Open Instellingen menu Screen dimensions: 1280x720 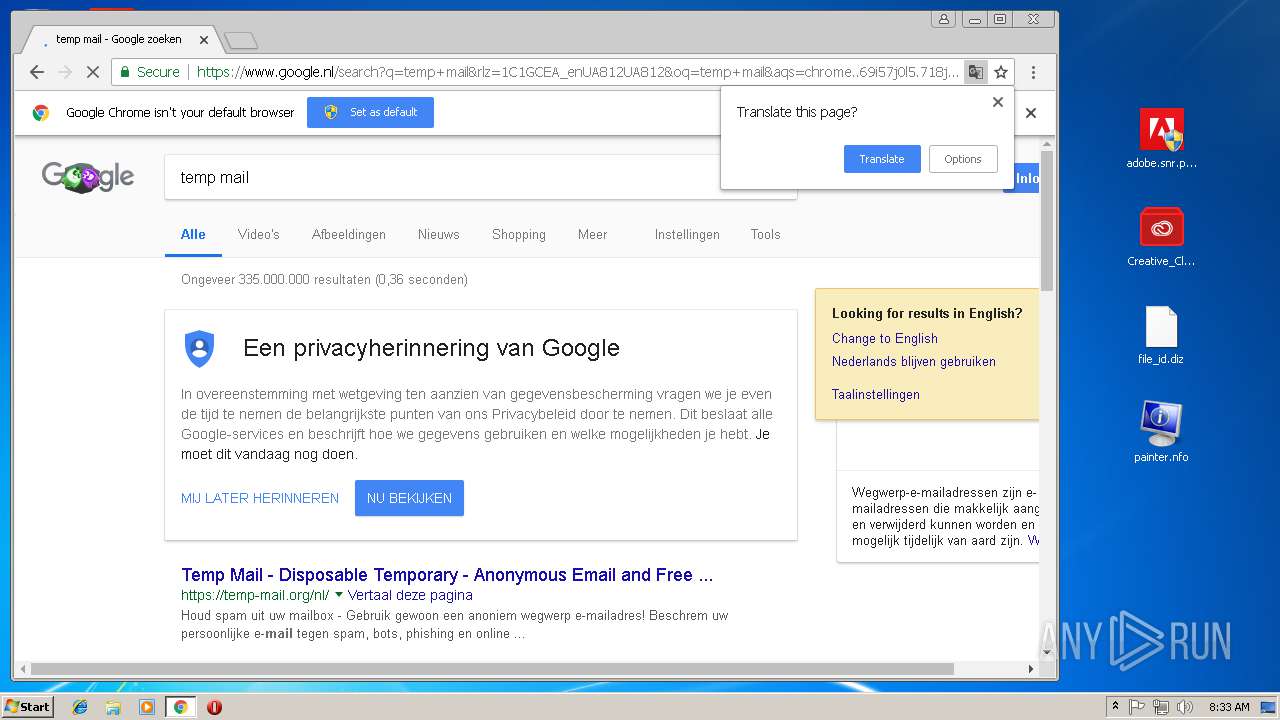coord(687,234)
